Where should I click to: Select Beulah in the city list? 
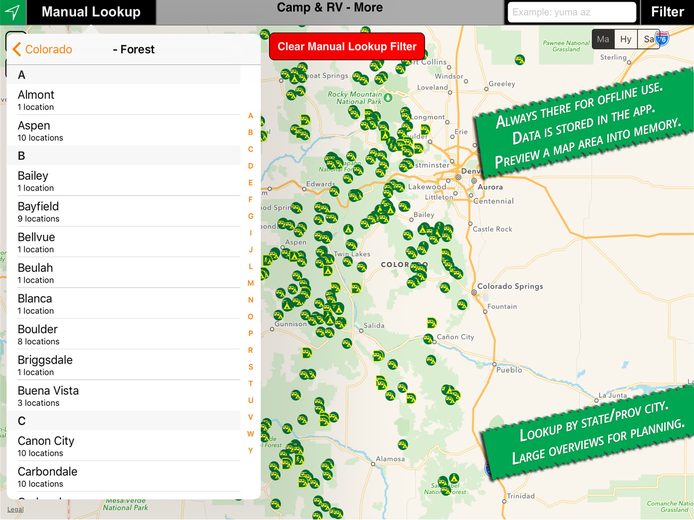[x=124, y=273]
